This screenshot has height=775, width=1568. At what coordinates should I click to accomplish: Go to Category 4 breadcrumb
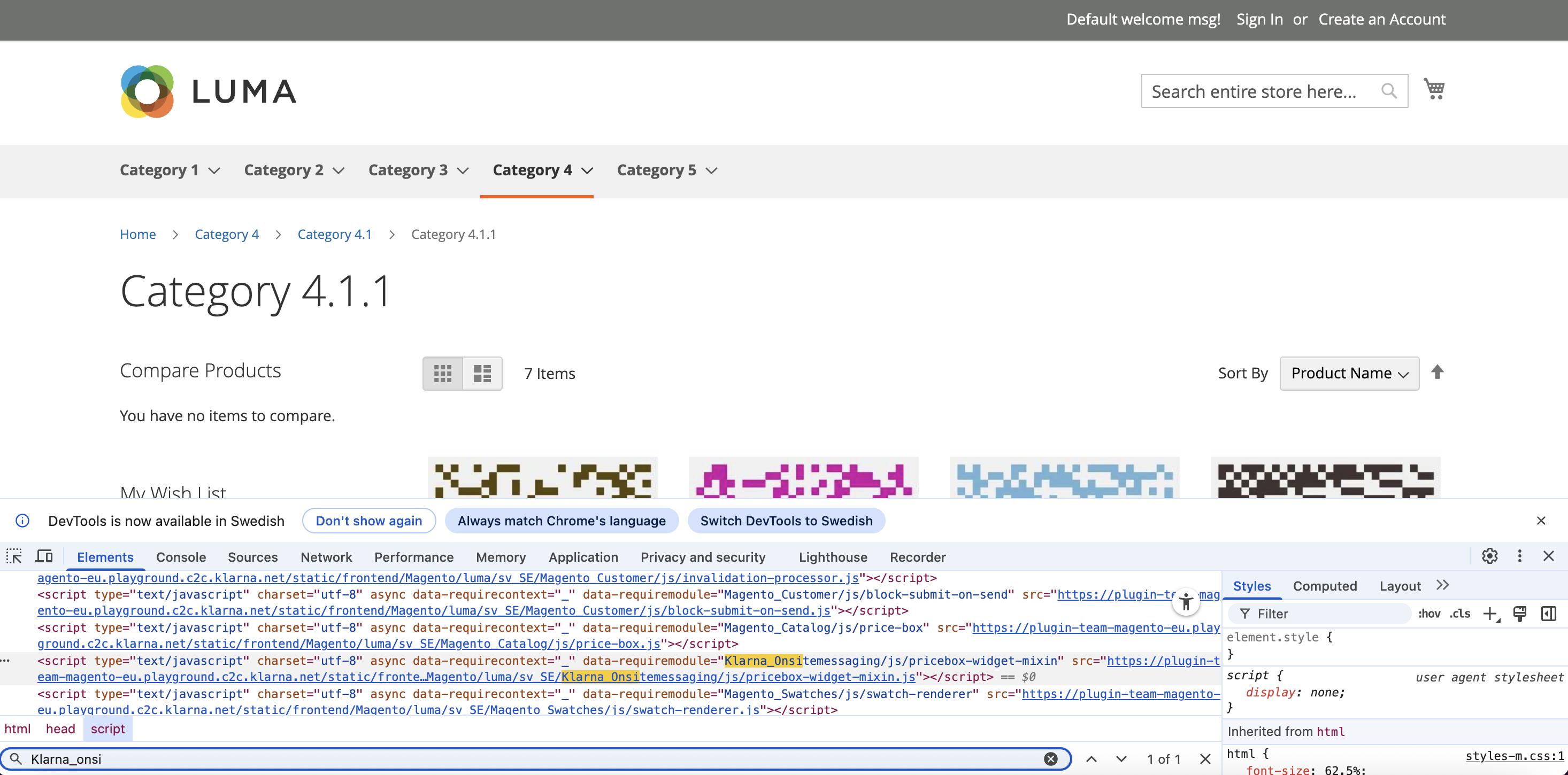coord(226,234)
